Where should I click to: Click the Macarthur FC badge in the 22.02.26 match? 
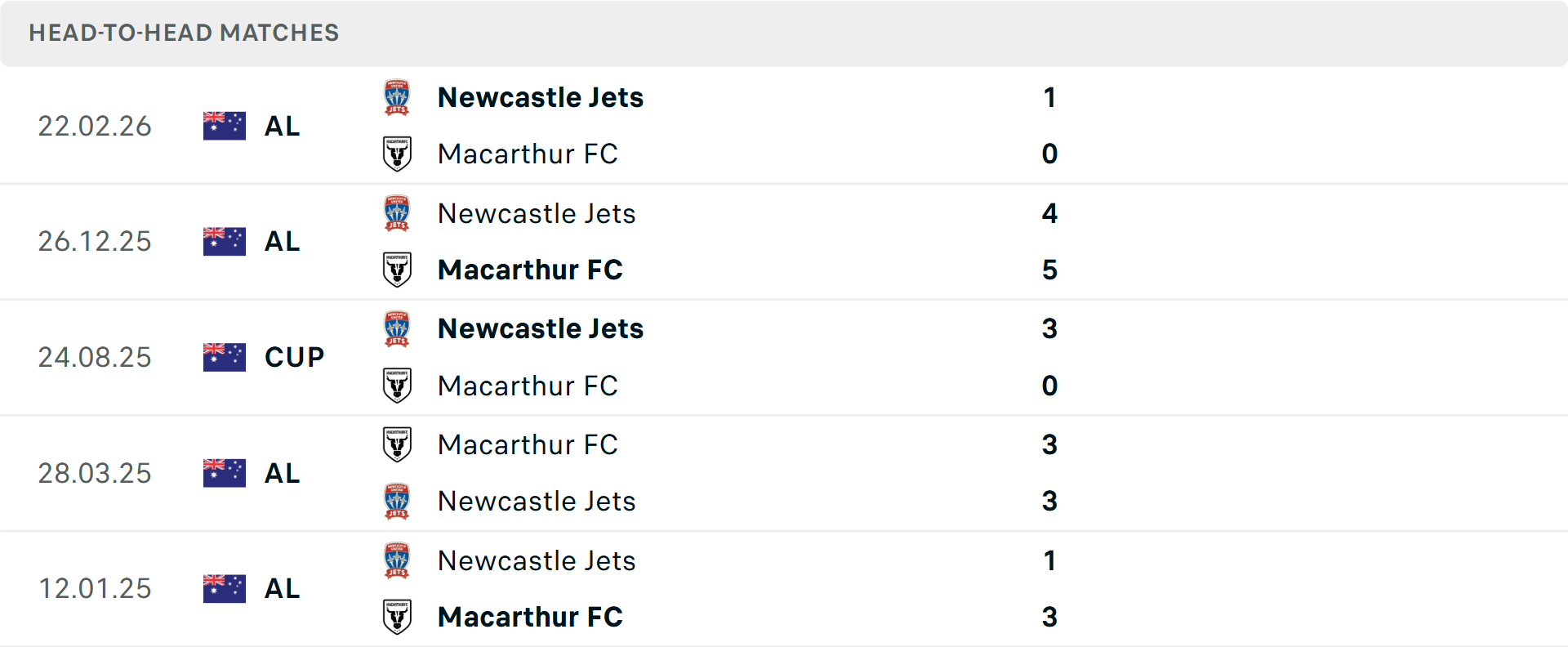[x=397, y=154]
